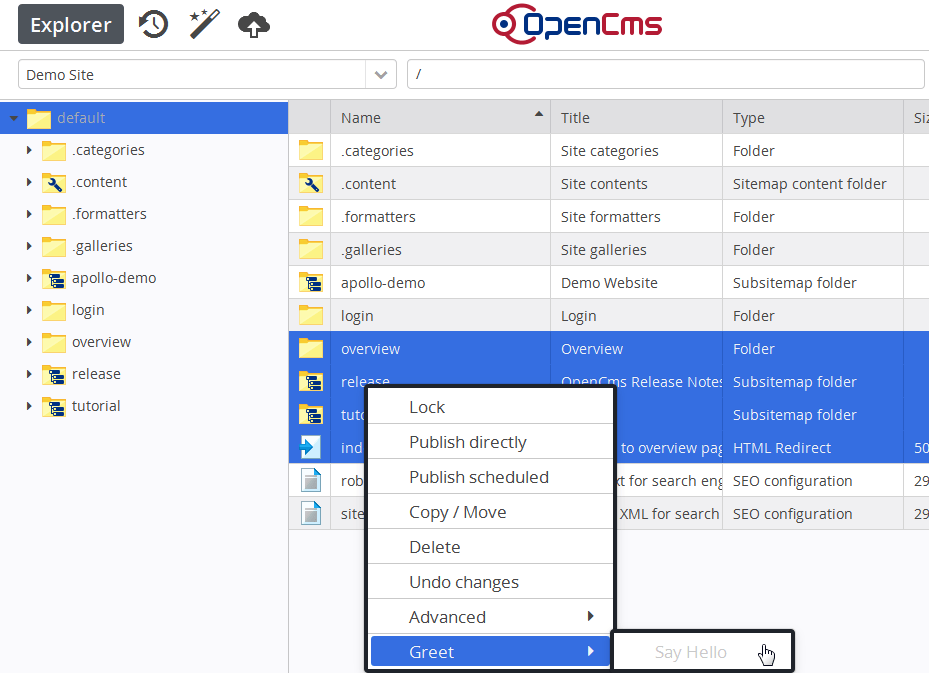Click .categories folder icon in file table
This screenshot has width=929, height=673.
311,150
